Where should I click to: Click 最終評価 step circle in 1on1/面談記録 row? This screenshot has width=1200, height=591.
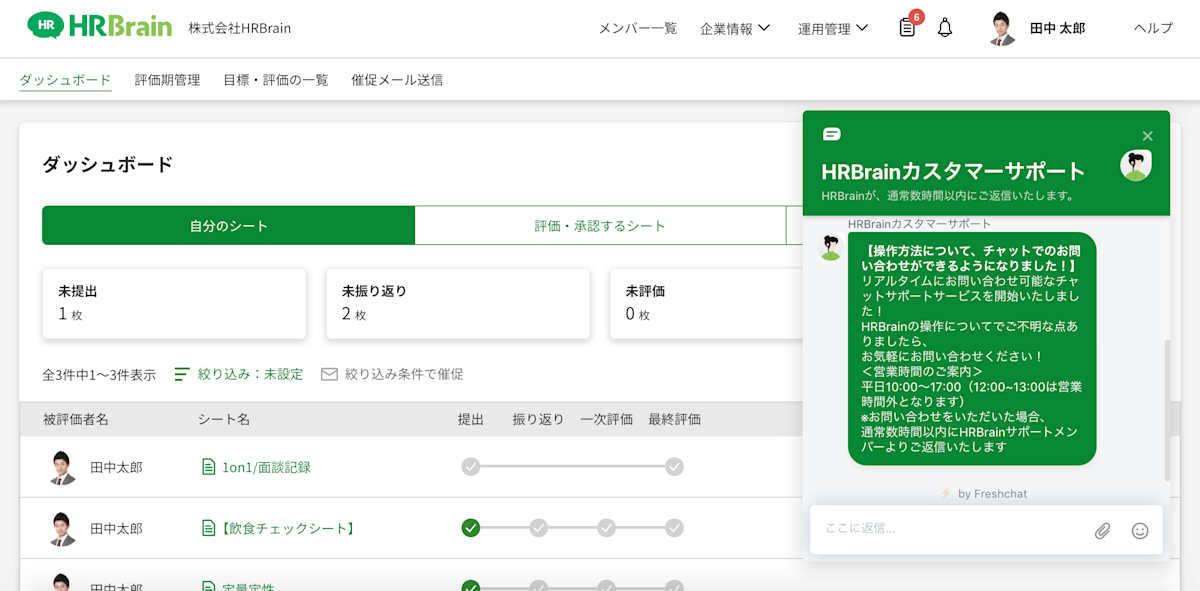(x=675, y=466)
